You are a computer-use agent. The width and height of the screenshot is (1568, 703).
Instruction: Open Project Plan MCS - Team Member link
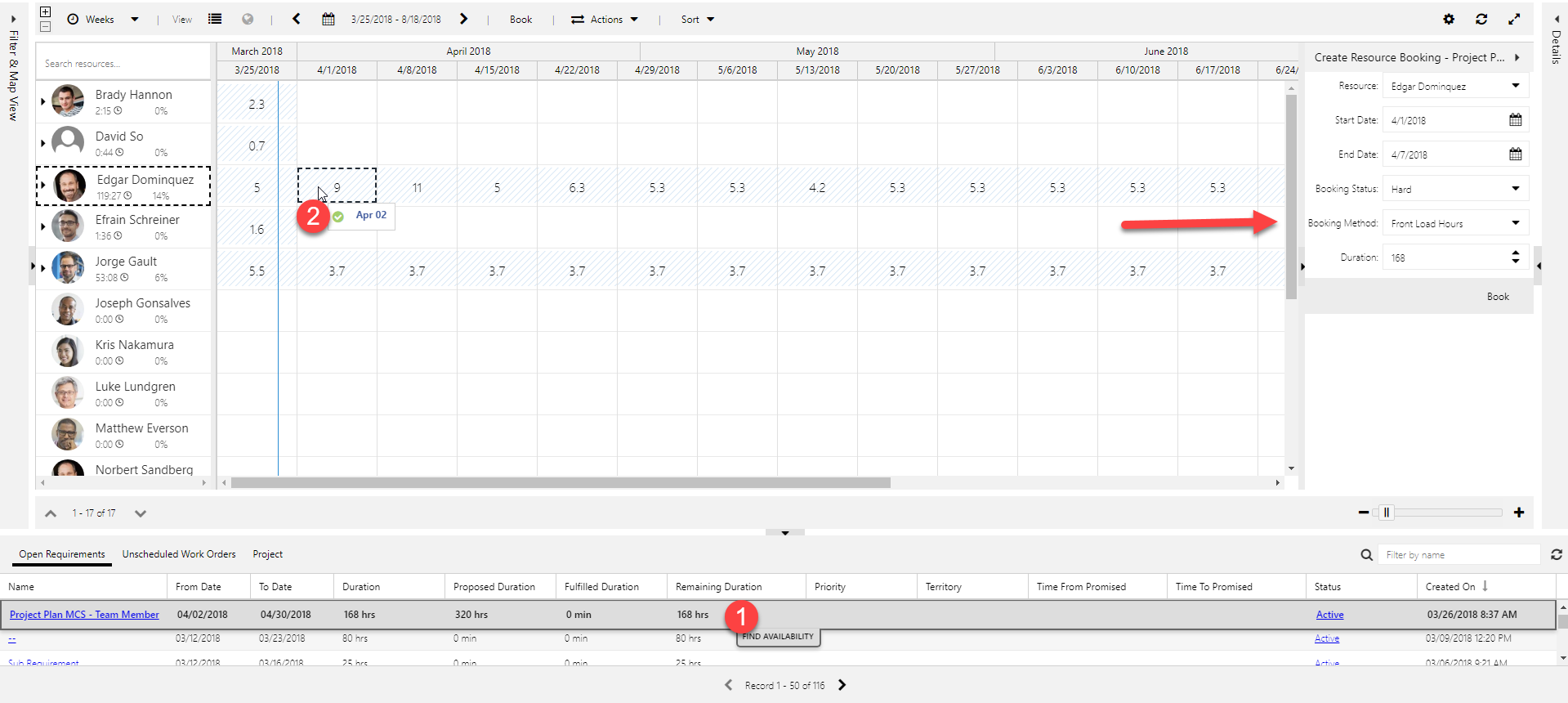(84, 615)
